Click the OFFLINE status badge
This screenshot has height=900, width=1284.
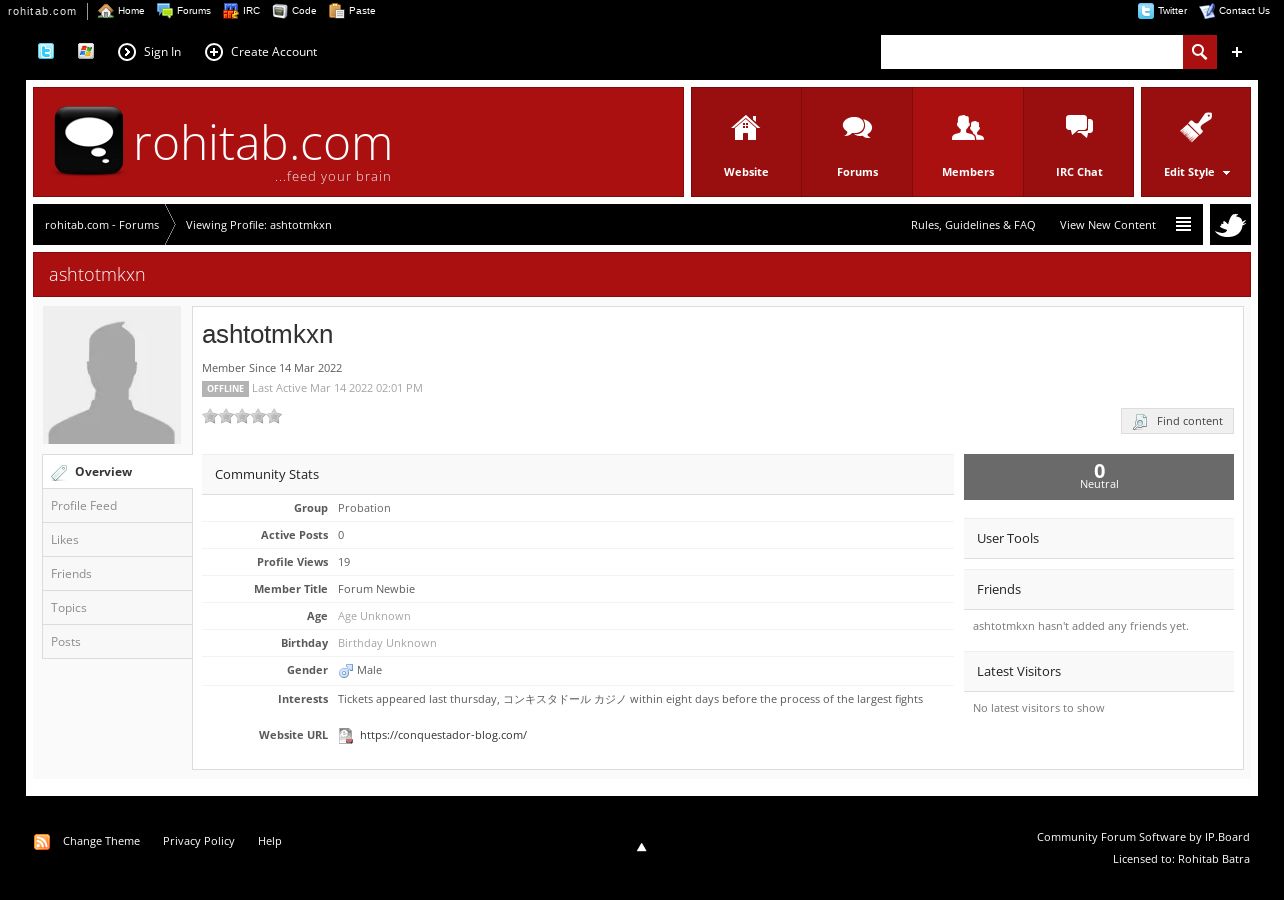coord(225,388)
